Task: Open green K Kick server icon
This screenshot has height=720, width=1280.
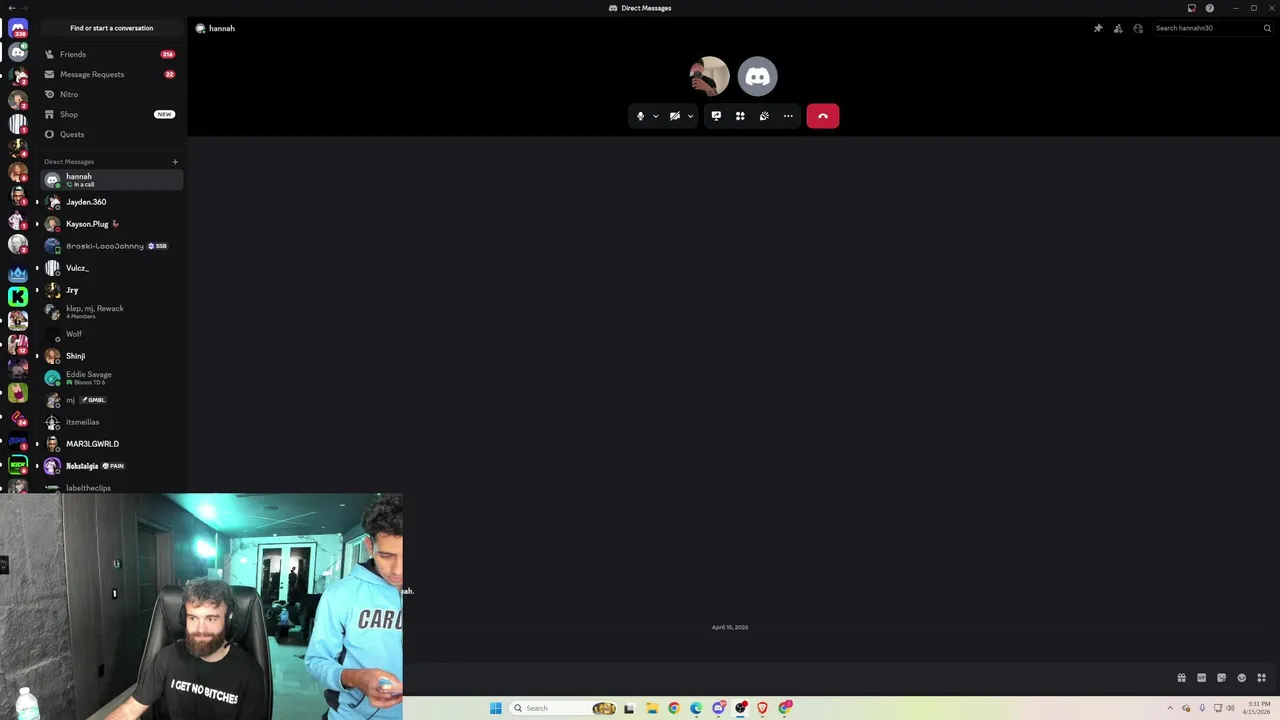Action: [18, 296]
